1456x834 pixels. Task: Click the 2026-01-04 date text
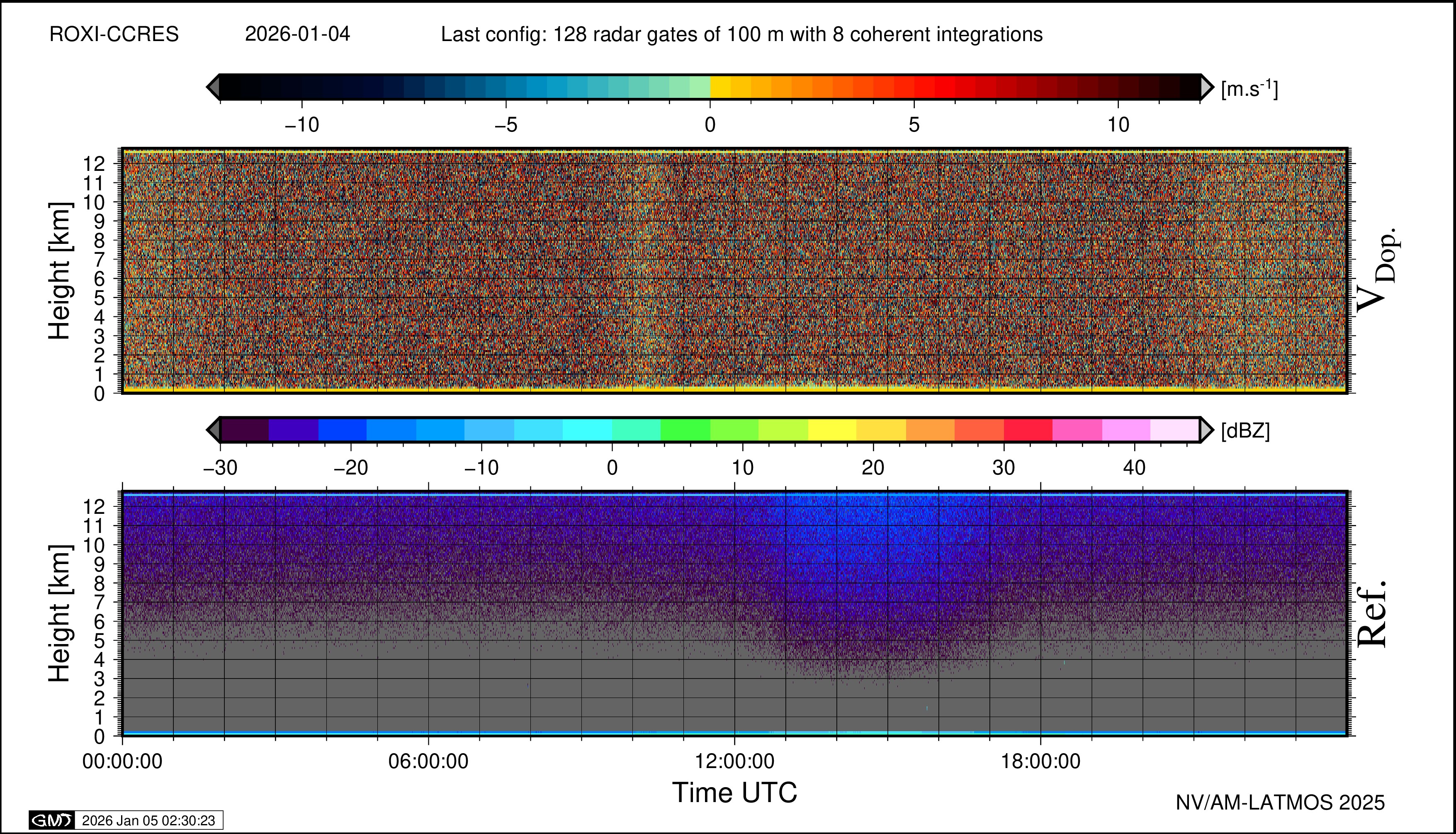point(297,34)
